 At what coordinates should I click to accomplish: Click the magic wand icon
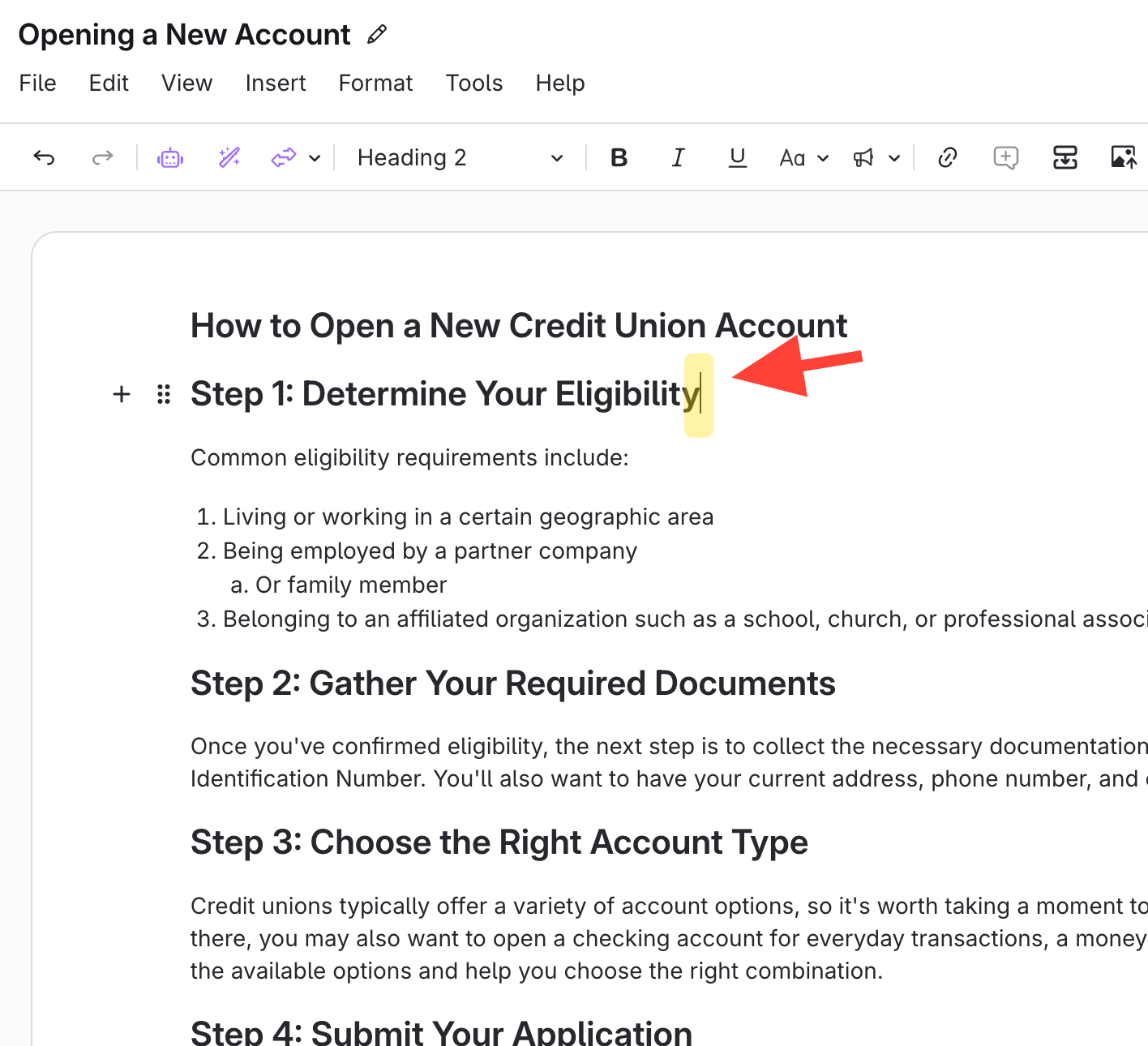click(229, 158)
